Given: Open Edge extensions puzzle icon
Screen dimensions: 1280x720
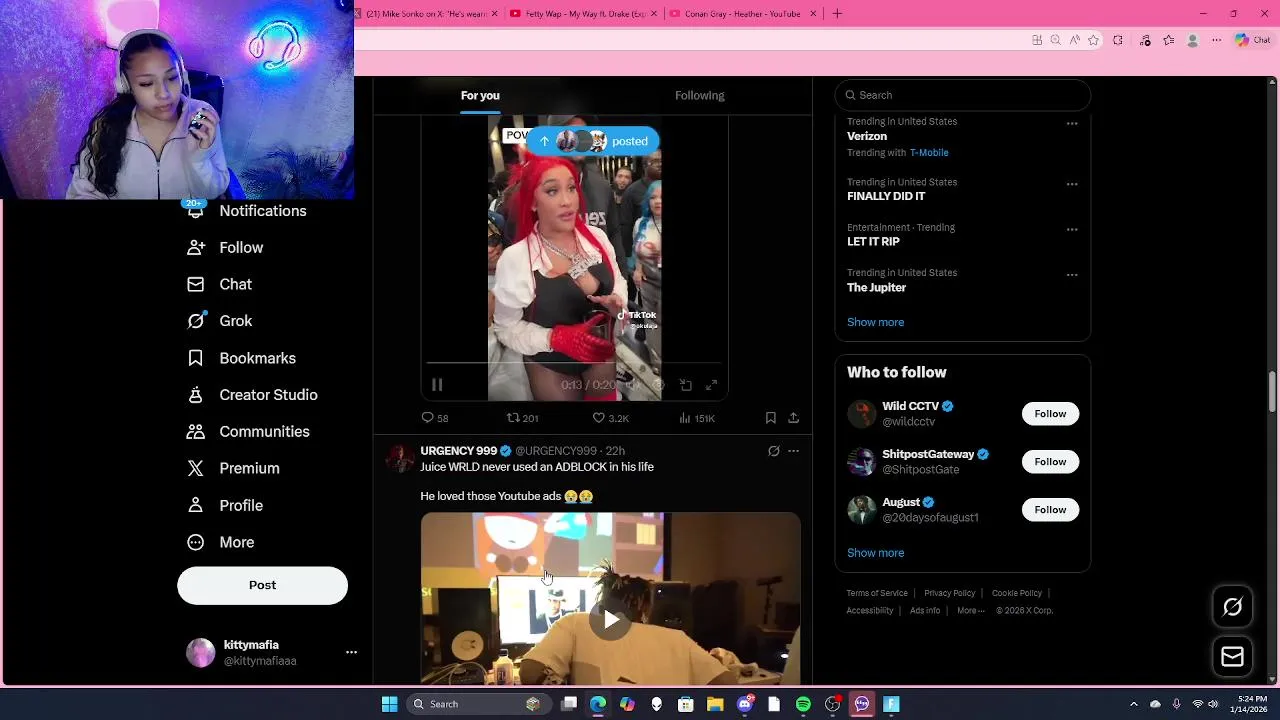Looking at the screenshot, I should click(x=1118, y=40).
